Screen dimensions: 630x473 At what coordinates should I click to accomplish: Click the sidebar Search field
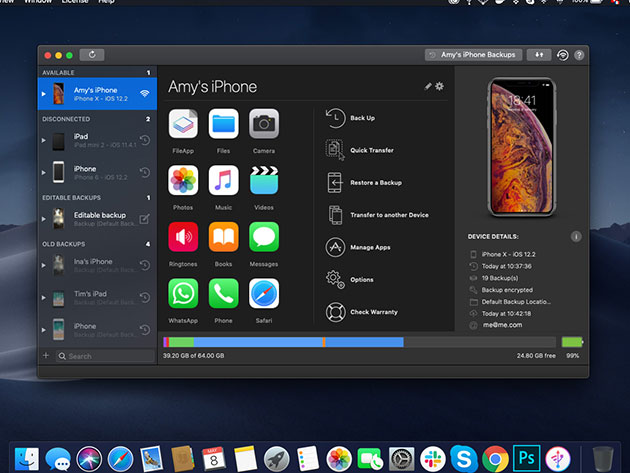click(x=105, y=356)
